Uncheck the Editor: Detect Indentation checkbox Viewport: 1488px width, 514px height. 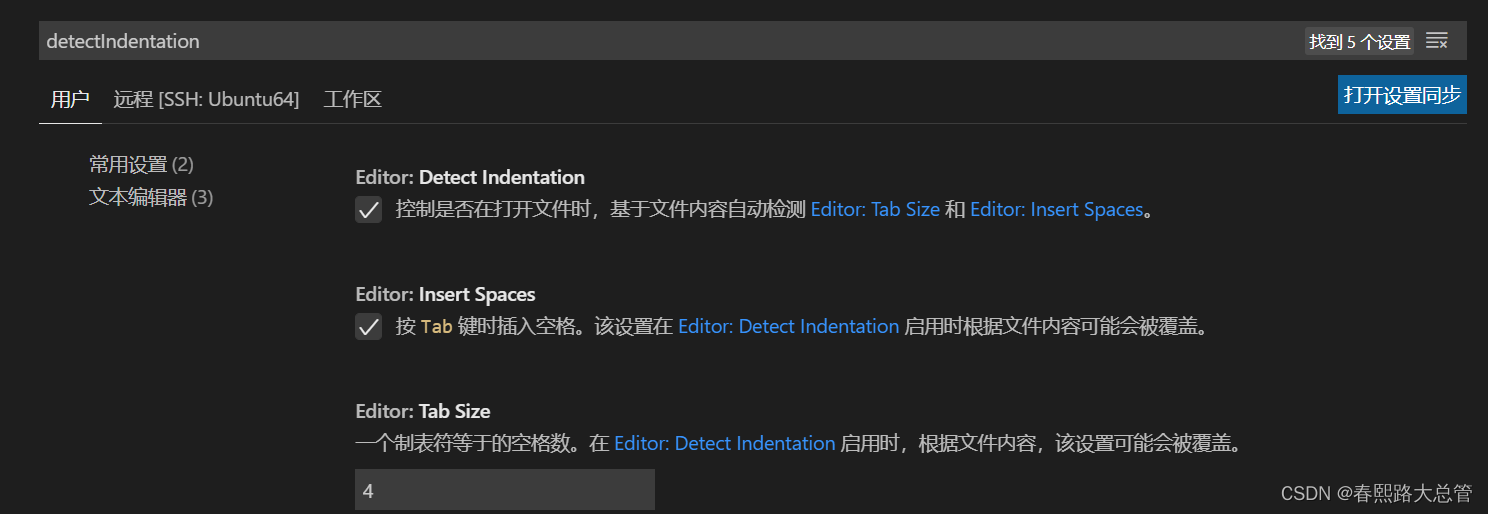pos(369,210)
